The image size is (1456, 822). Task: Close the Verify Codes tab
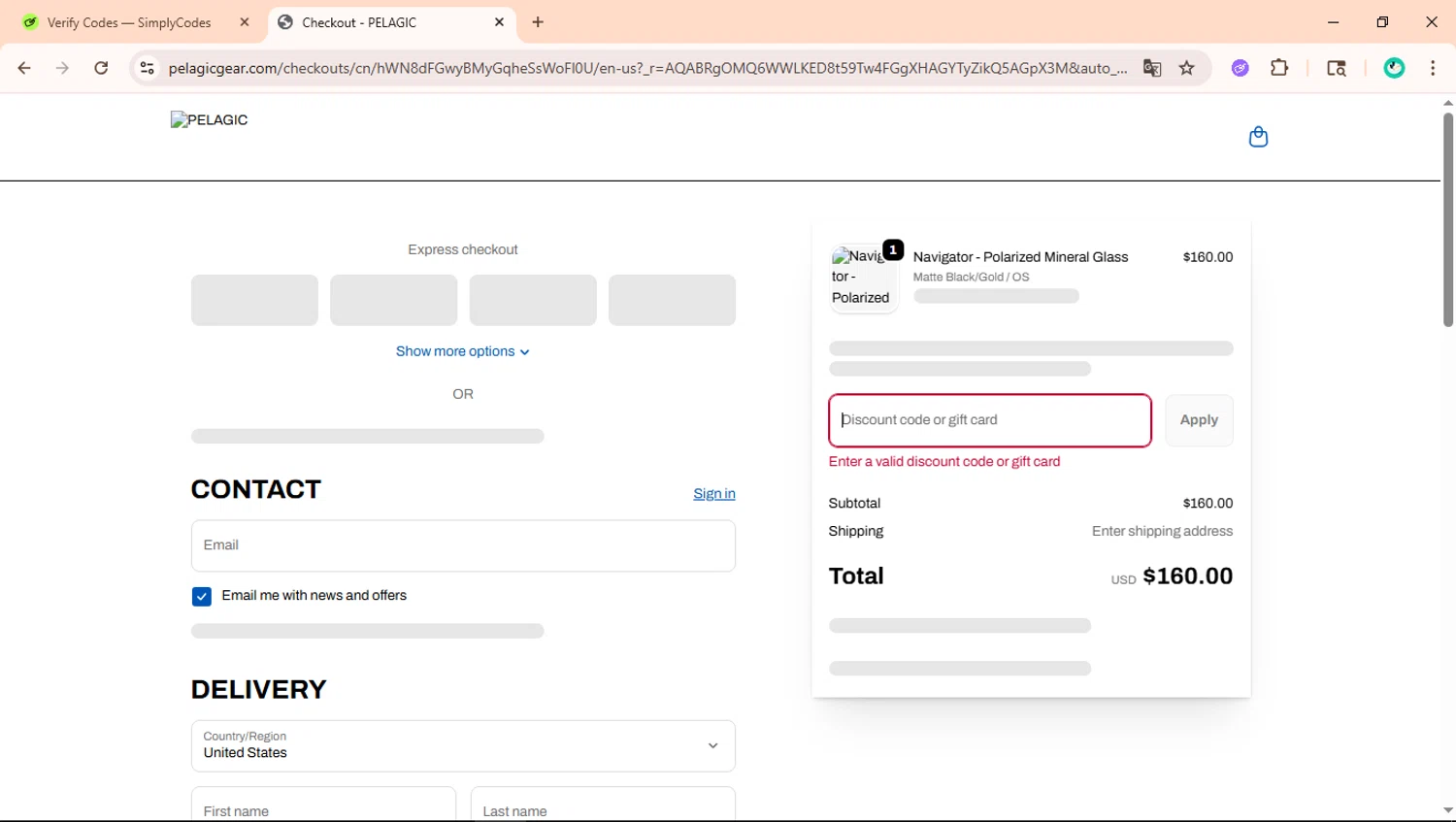(x=245, y=22)
